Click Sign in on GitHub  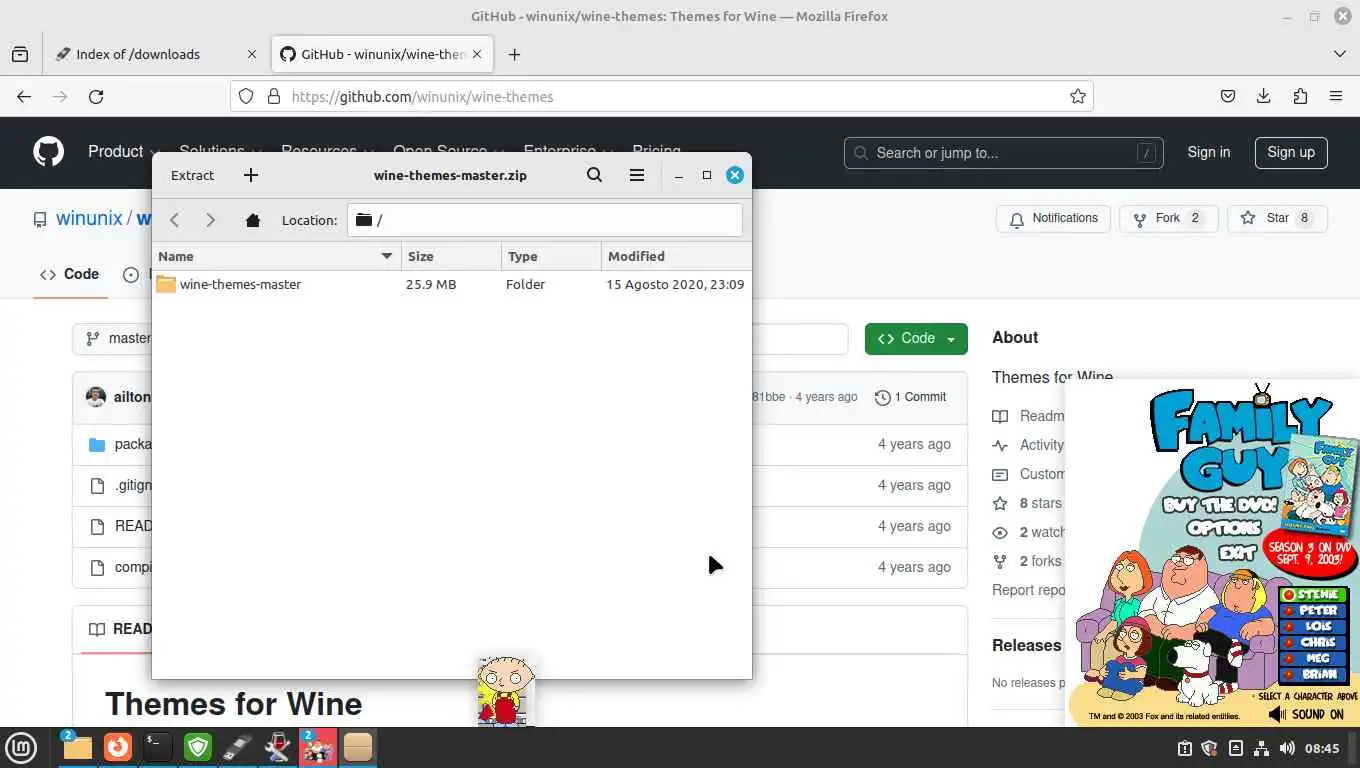pyautogui.click(x=1209, y=152)
